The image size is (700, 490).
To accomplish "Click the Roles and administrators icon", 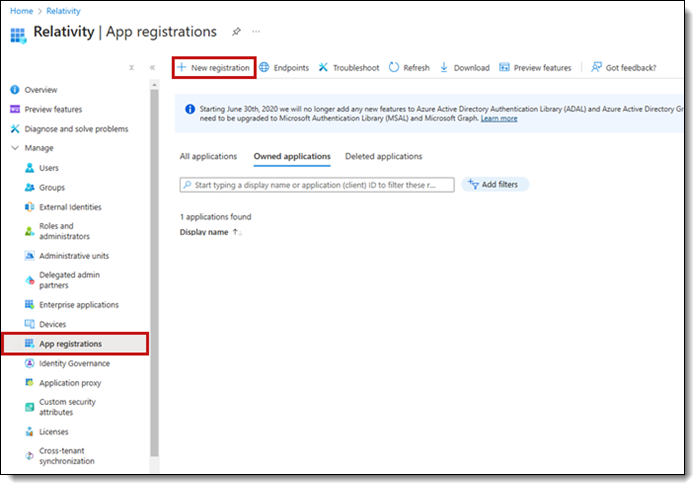I will (29, 231).
